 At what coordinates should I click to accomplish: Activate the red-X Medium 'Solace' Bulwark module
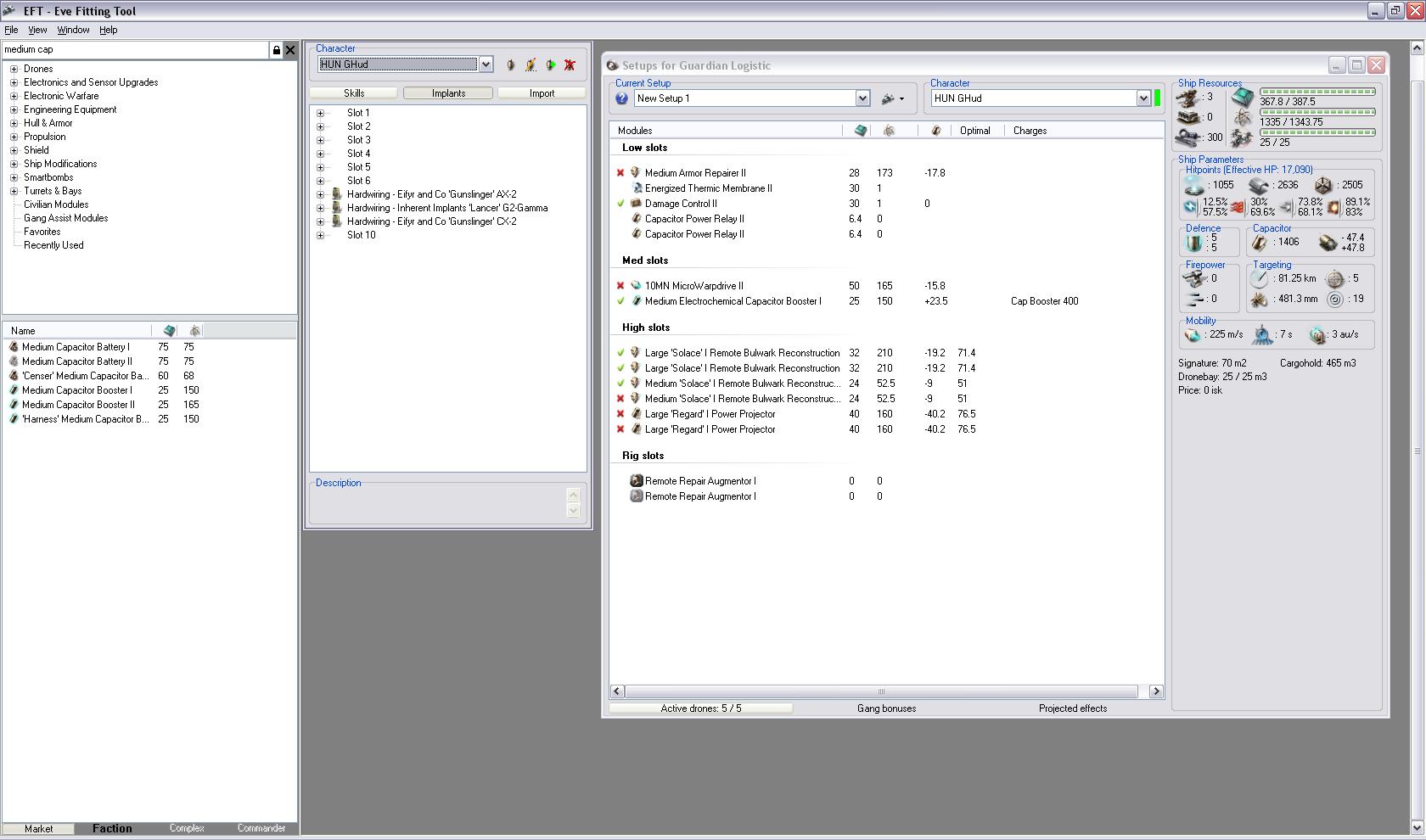tap(620, 399)
